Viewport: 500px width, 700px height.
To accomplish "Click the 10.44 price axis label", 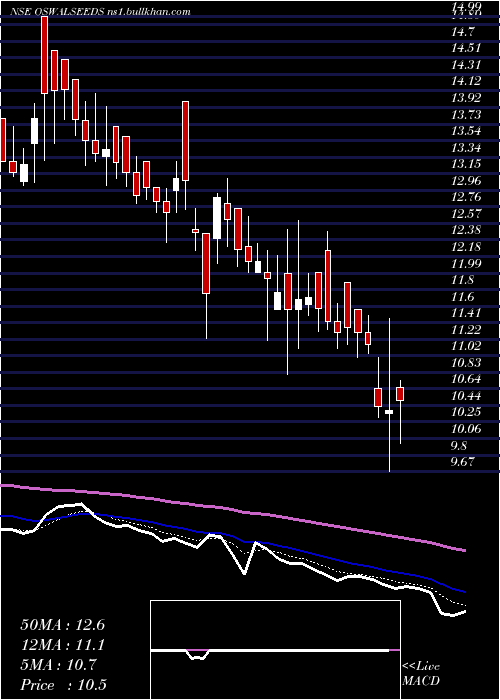I will point(465,396).
